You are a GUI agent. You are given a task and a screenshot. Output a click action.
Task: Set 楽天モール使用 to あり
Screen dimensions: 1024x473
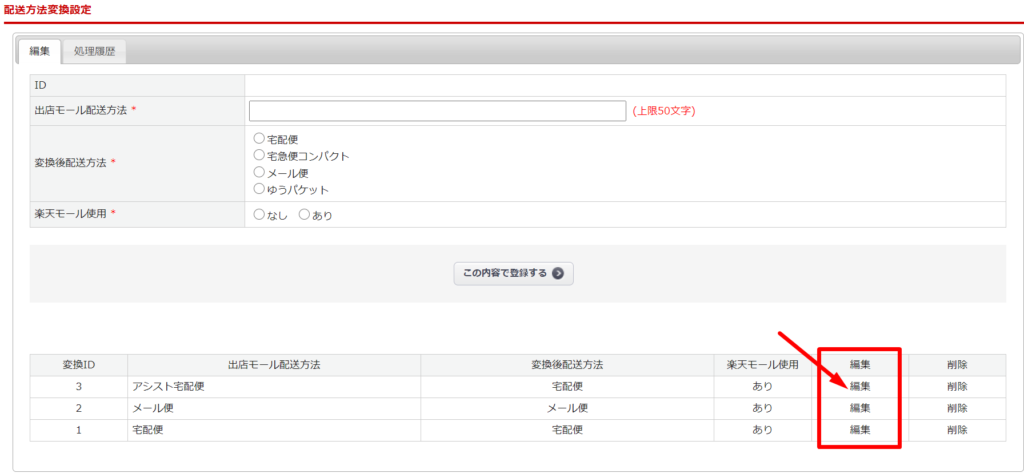pos(304,214)
